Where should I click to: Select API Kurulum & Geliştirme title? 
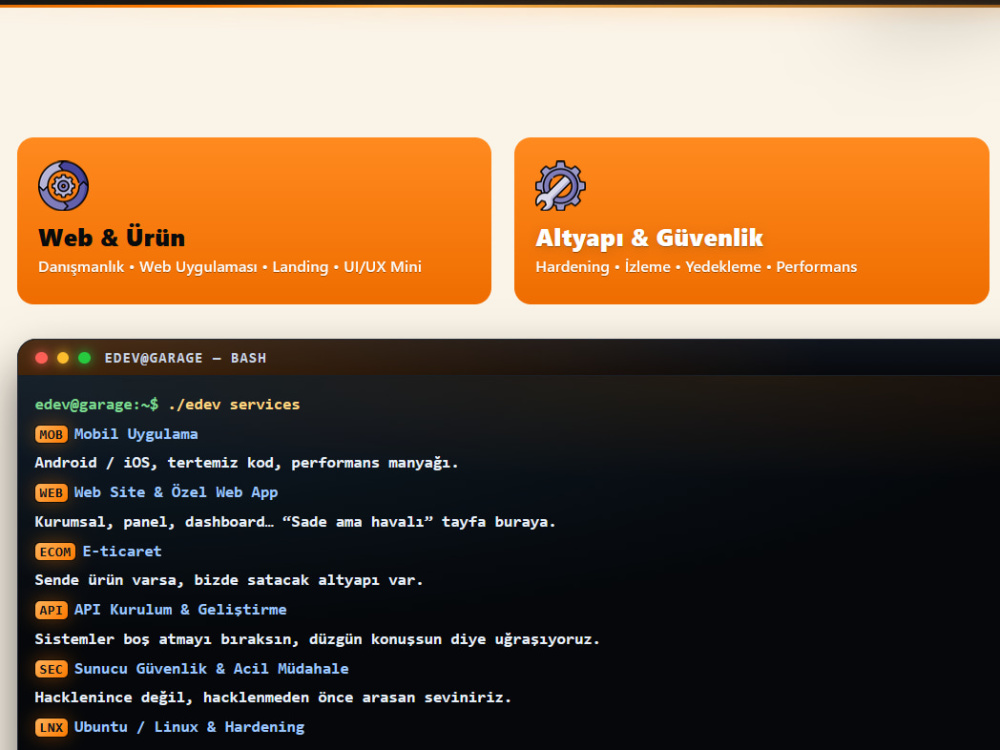point(180,610)
